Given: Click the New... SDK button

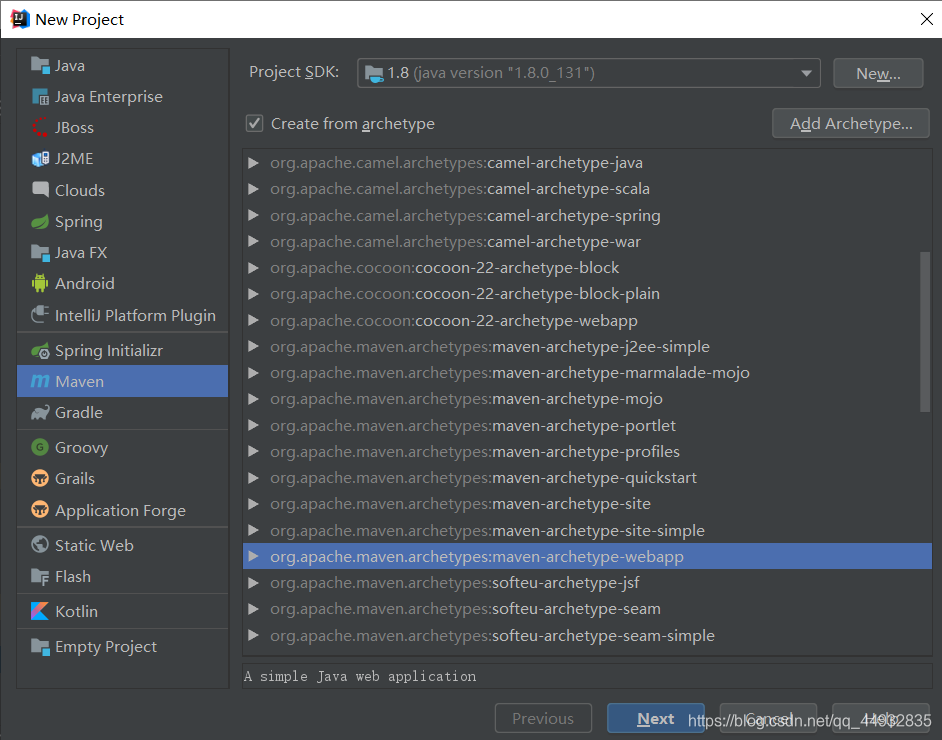Looking at the screenshot, I should tap(878, 73).
